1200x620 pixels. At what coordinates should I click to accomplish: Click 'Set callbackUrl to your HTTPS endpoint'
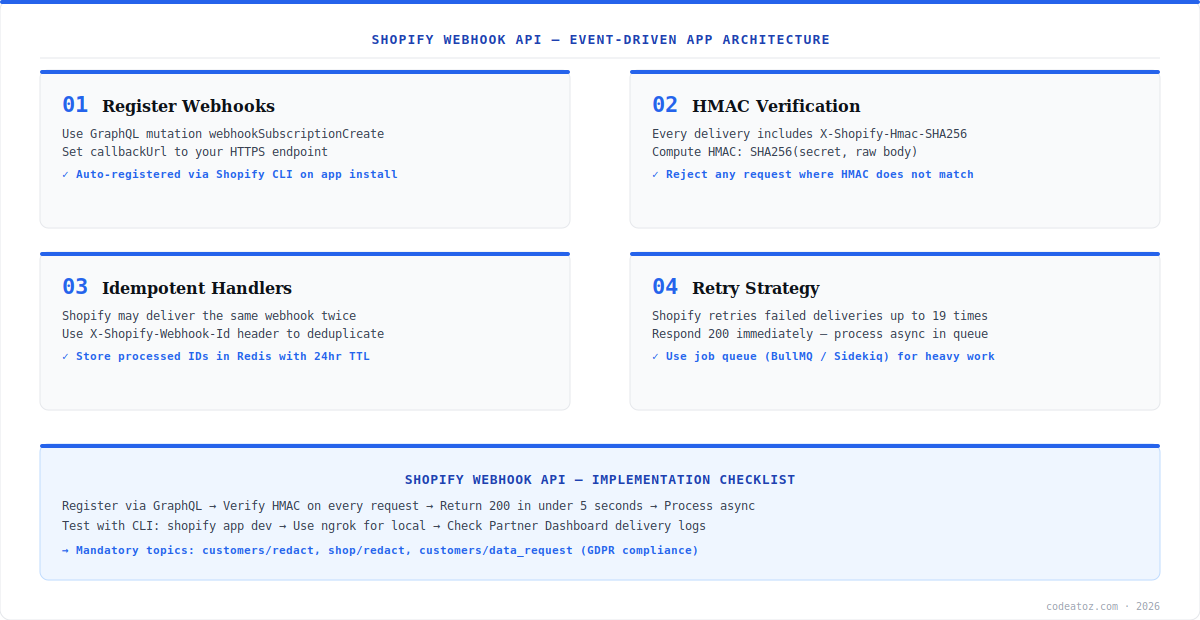pos(195,152)
